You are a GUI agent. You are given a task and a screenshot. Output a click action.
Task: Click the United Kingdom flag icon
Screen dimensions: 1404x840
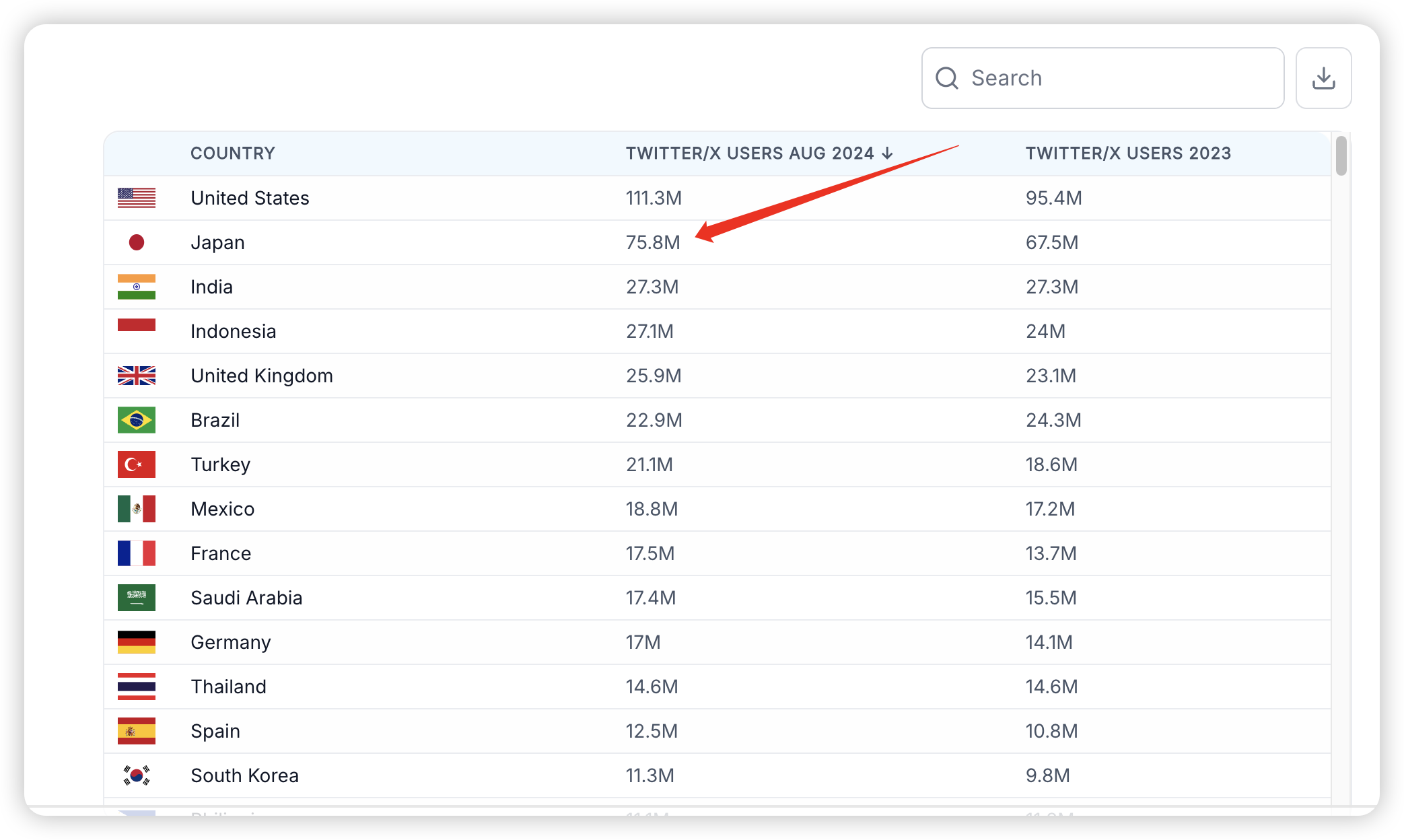[137, 376]
